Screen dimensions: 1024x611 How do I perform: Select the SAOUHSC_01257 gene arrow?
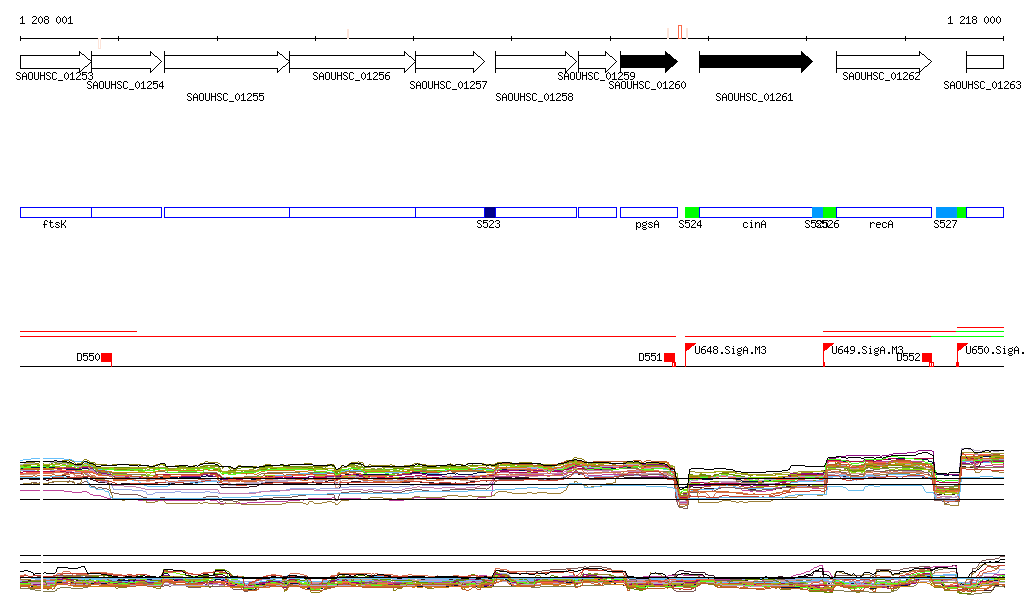pos(450,62)
